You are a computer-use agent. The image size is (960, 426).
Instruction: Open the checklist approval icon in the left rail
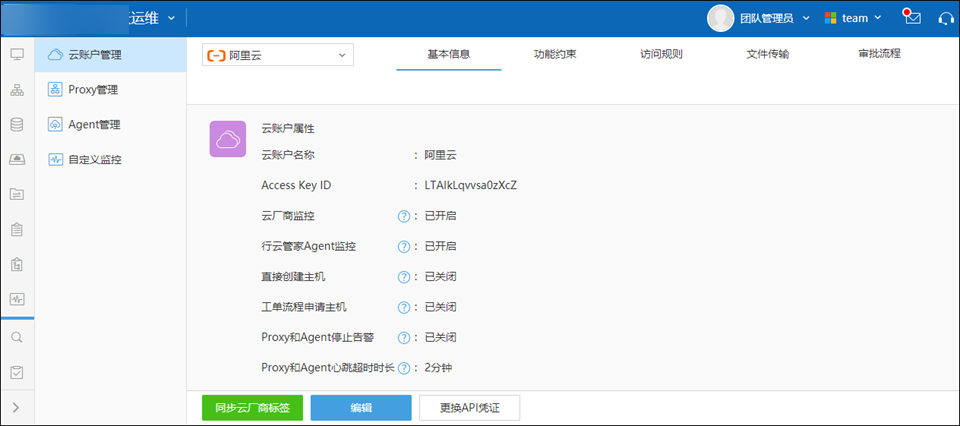(17, 372)
